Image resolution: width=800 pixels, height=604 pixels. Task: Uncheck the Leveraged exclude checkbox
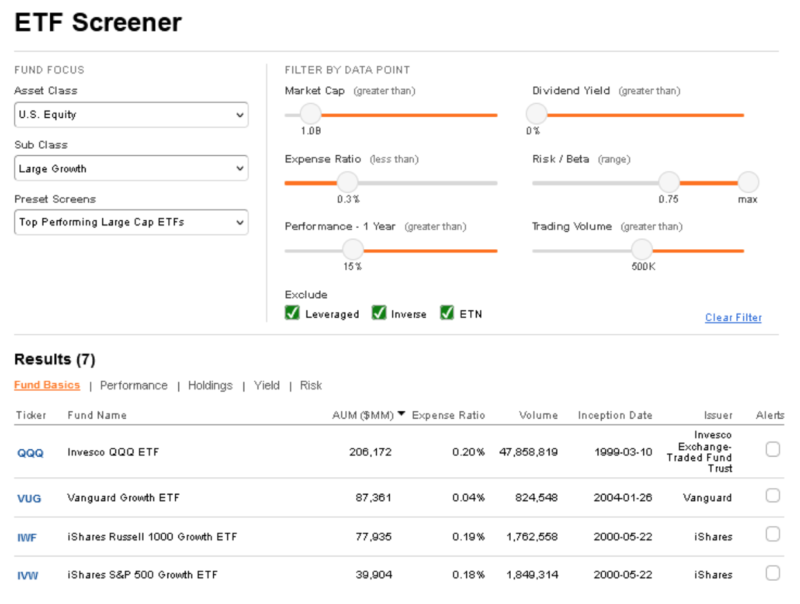point(292,313)
